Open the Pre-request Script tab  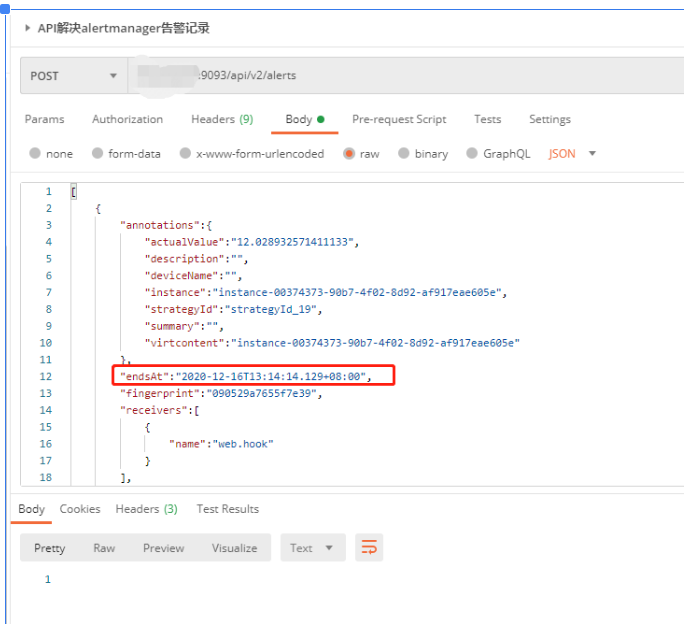point(399,120)
